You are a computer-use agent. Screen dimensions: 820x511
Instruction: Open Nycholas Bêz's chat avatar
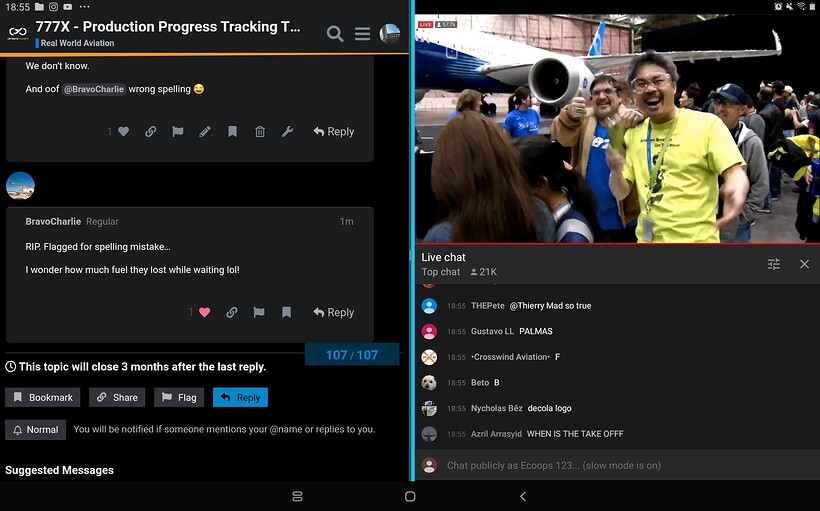coord(429,408)
